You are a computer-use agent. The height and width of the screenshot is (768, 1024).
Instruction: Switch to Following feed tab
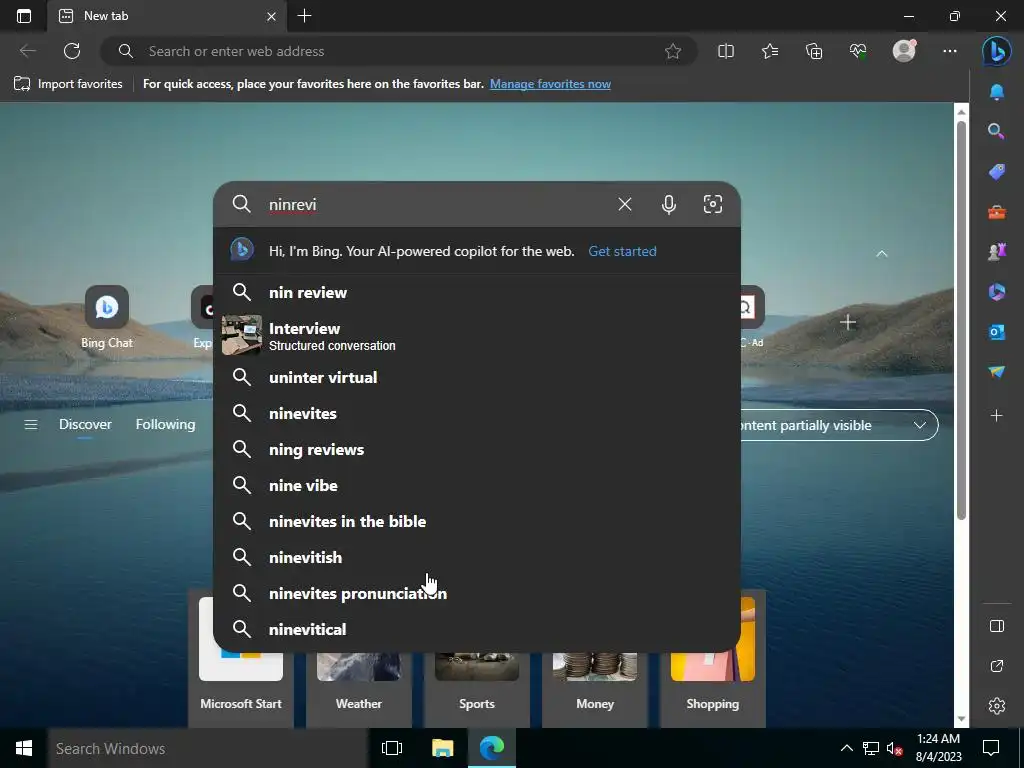[165, 424]
